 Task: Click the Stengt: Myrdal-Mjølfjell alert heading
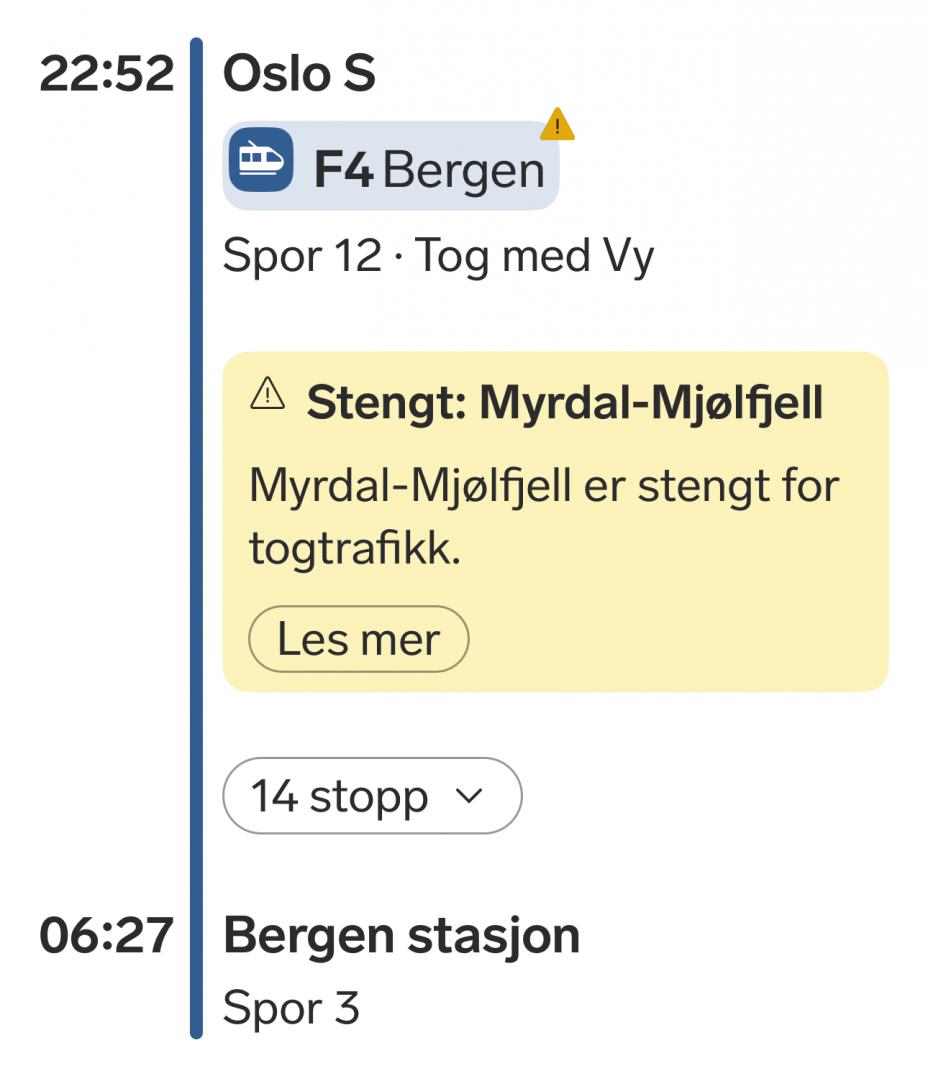[564, 402]
